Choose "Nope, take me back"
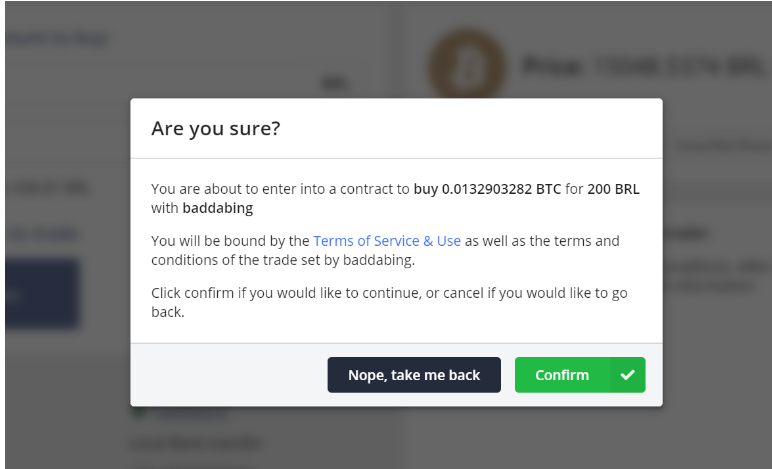Viewport: 772px width, 469px height. click(x=414, y=375)
